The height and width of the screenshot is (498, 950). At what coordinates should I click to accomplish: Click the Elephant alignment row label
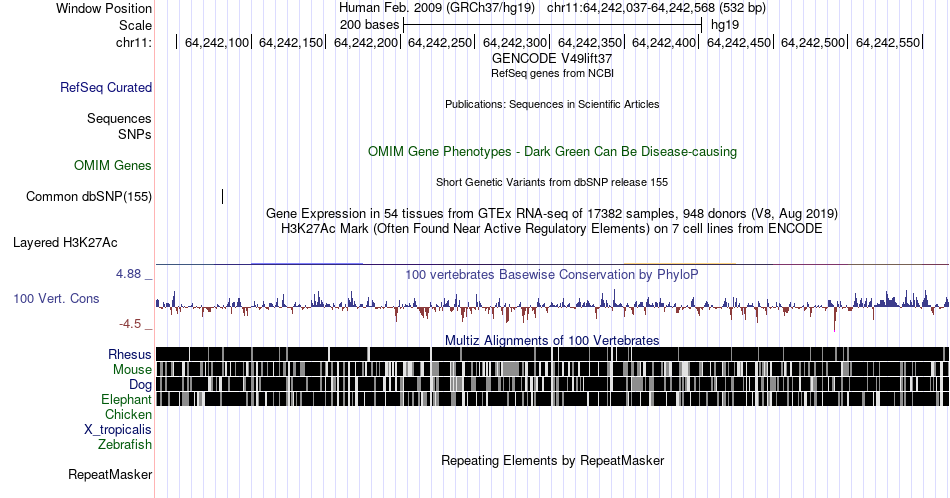click(126, 399)
